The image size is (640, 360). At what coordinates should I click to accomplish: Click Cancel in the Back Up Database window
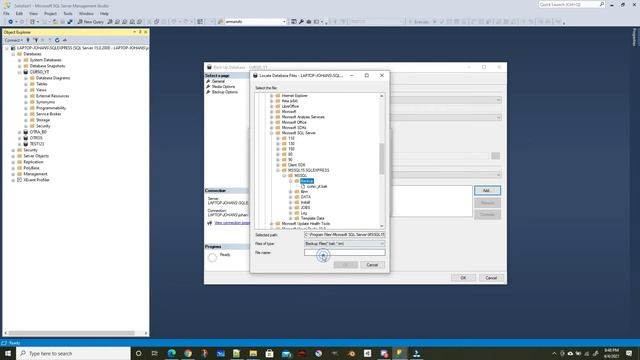(x=491, y=278)
